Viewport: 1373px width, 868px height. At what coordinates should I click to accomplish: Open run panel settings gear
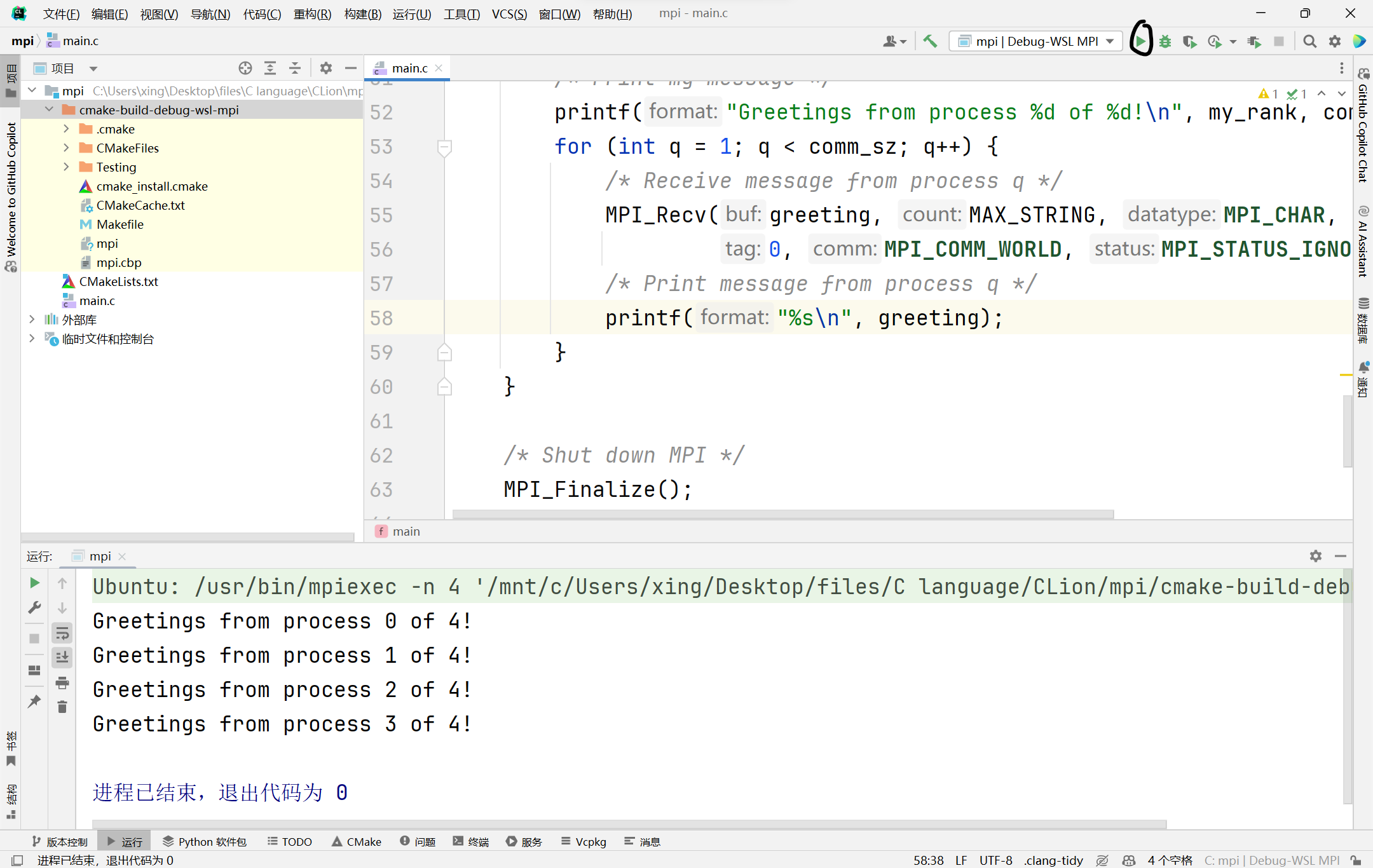click(1316, 556)
